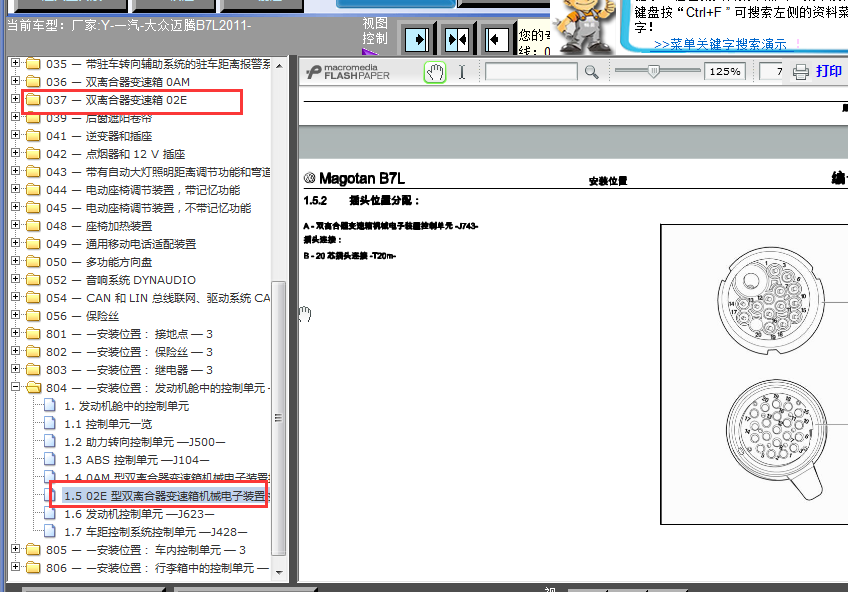848x592 pixels.
Task: Select the FlashPaper text selection tool
Action: click(462, 72)
